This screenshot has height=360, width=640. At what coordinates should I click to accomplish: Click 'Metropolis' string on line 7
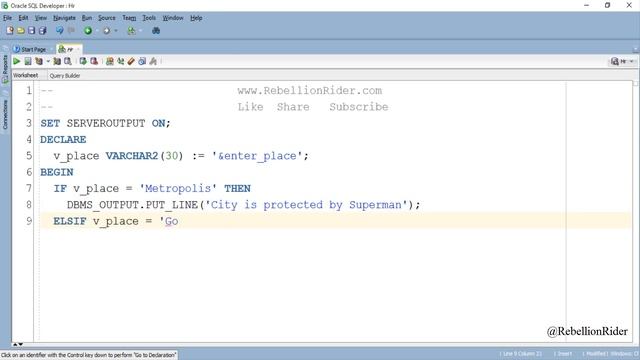(x=178, y=189)
